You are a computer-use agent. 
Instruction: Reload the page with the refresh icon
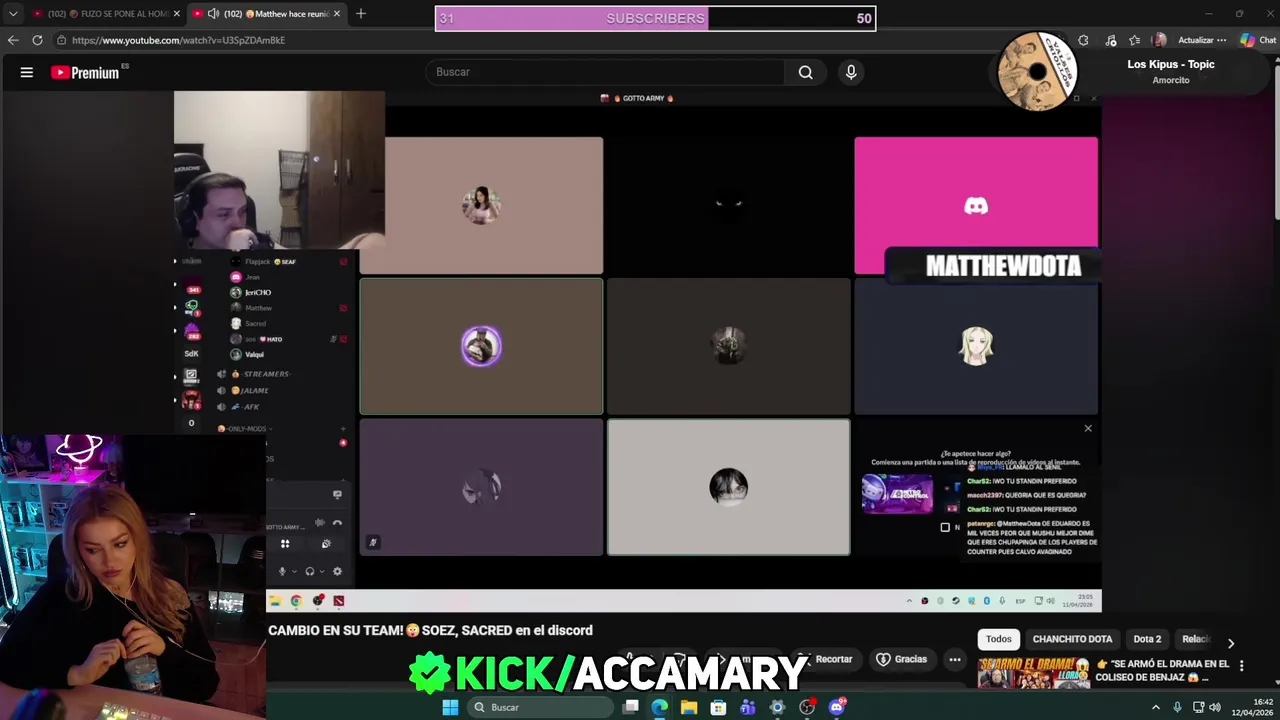(37, 40)
